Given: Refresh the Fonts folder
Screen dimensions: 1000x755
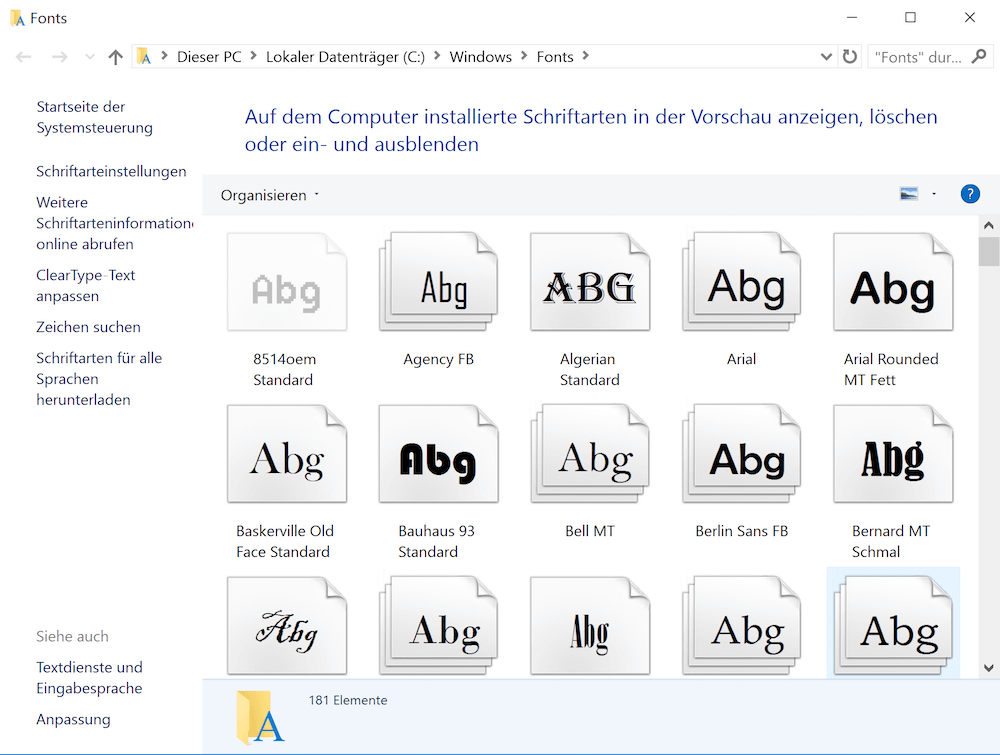Looking at the screenshot, I should (849, 57).
